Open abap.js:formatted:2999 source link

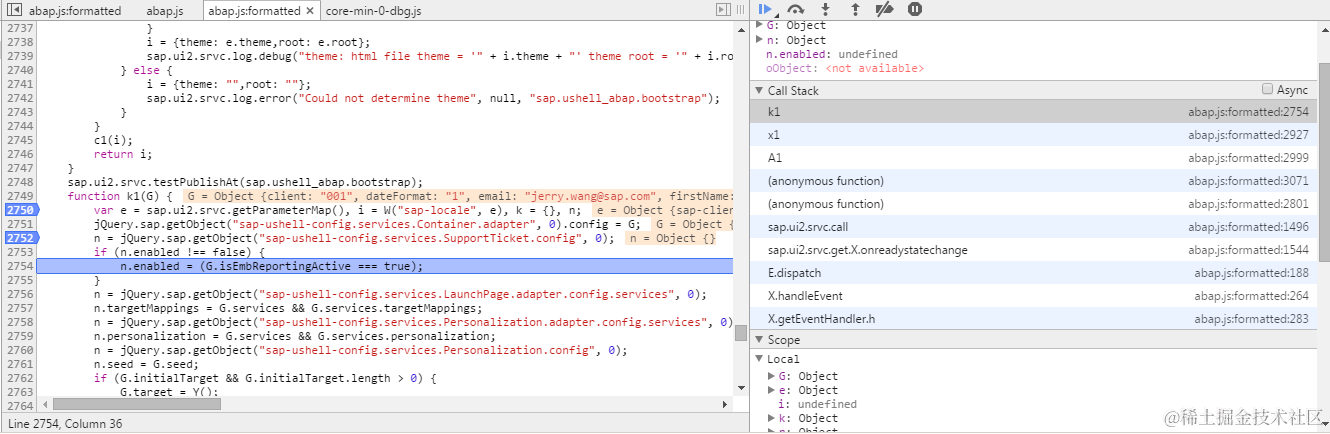(x=1248, y=158)
